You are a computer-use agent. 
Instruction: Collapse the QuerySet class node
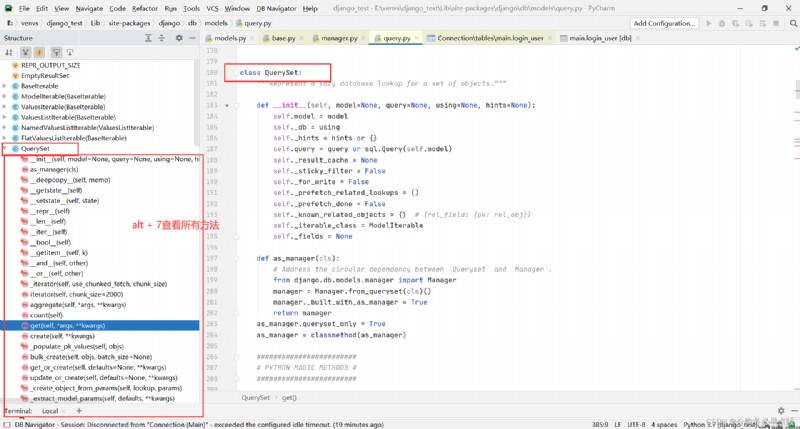(x=5, y=148)
